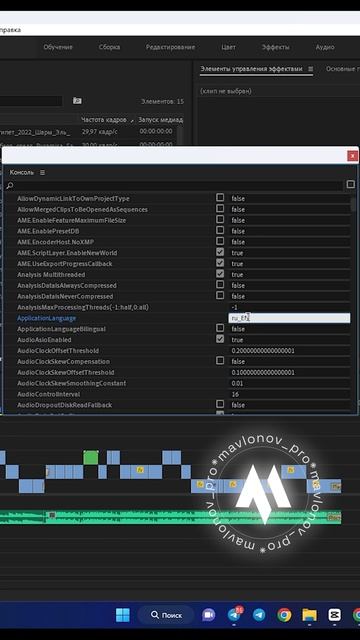Image resolution: width=360 pixels, height=640 pixels.
Task: Open Элементы управления эффектами panel menu icon
Action: pyautogui.click(x=310, y=69)
